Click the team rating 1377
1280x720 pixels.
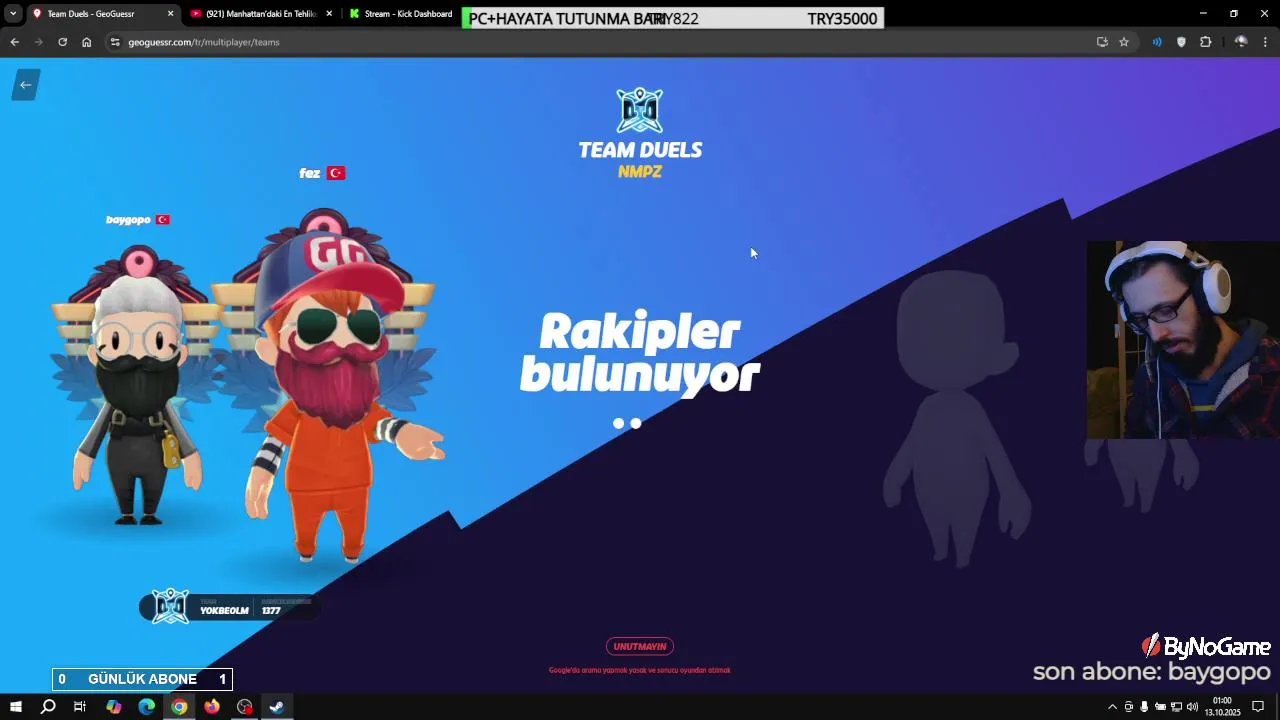272,611
